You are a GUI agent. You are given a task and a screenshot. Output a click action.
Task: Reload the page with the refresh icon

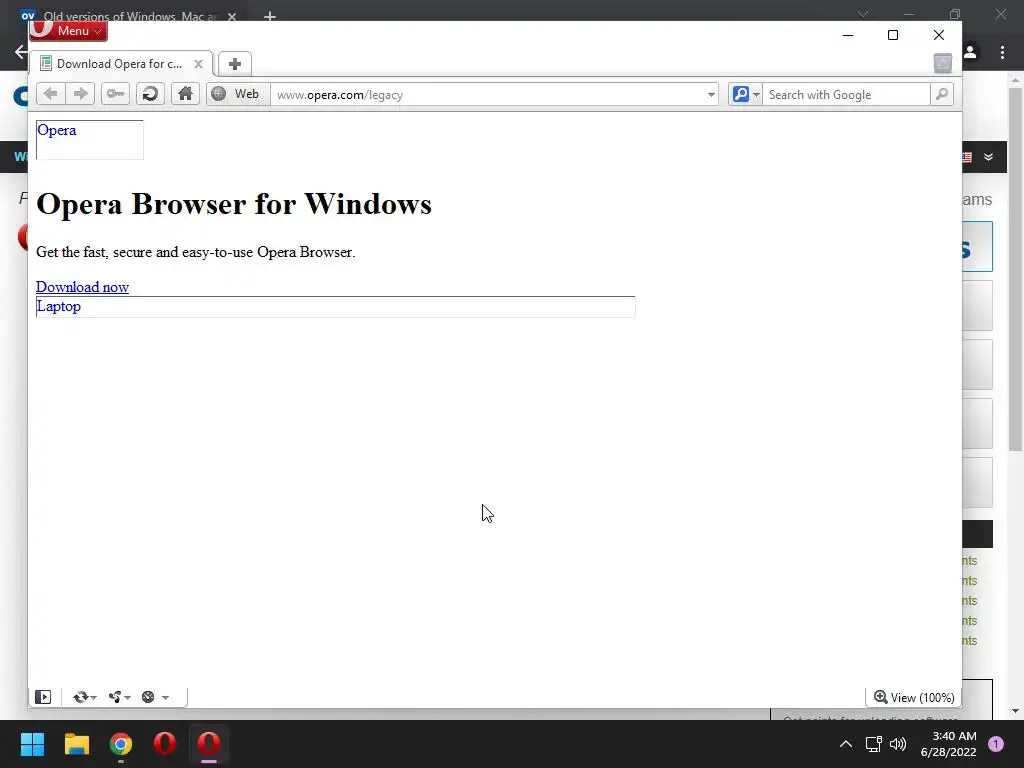click(150, 94)
